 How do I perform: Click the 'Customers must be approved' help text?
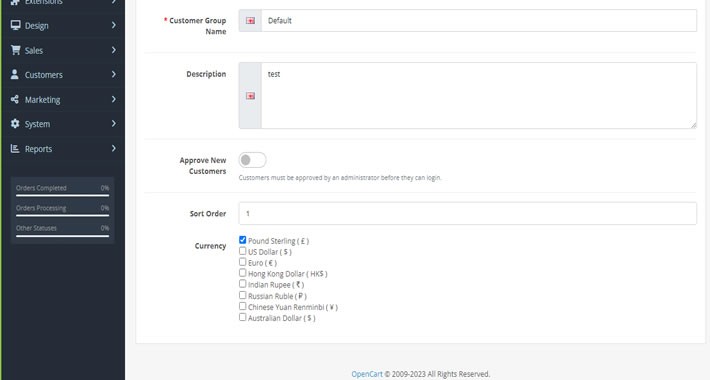click(340, 178)
